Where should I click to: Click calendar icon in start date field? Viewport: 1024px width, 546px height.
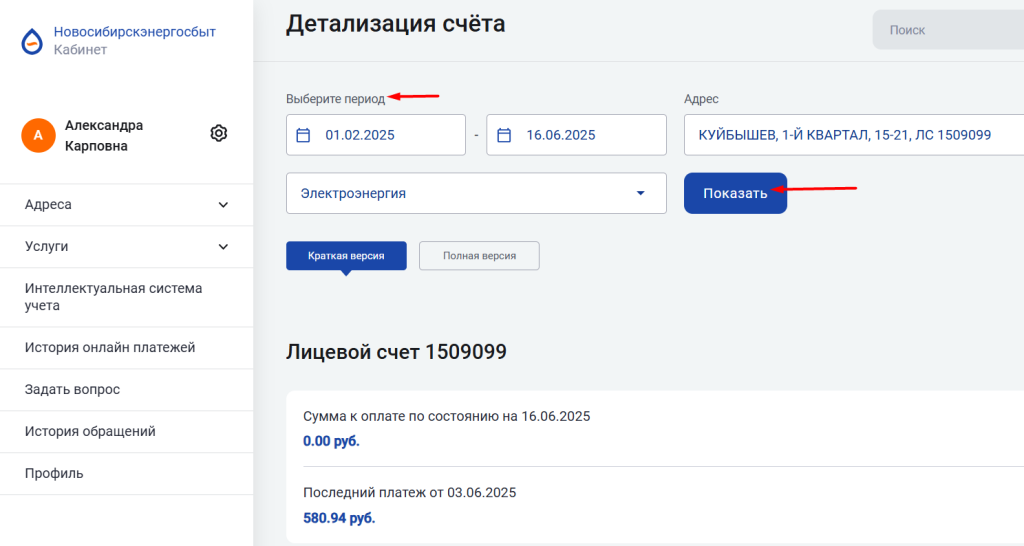coord(304,135)
